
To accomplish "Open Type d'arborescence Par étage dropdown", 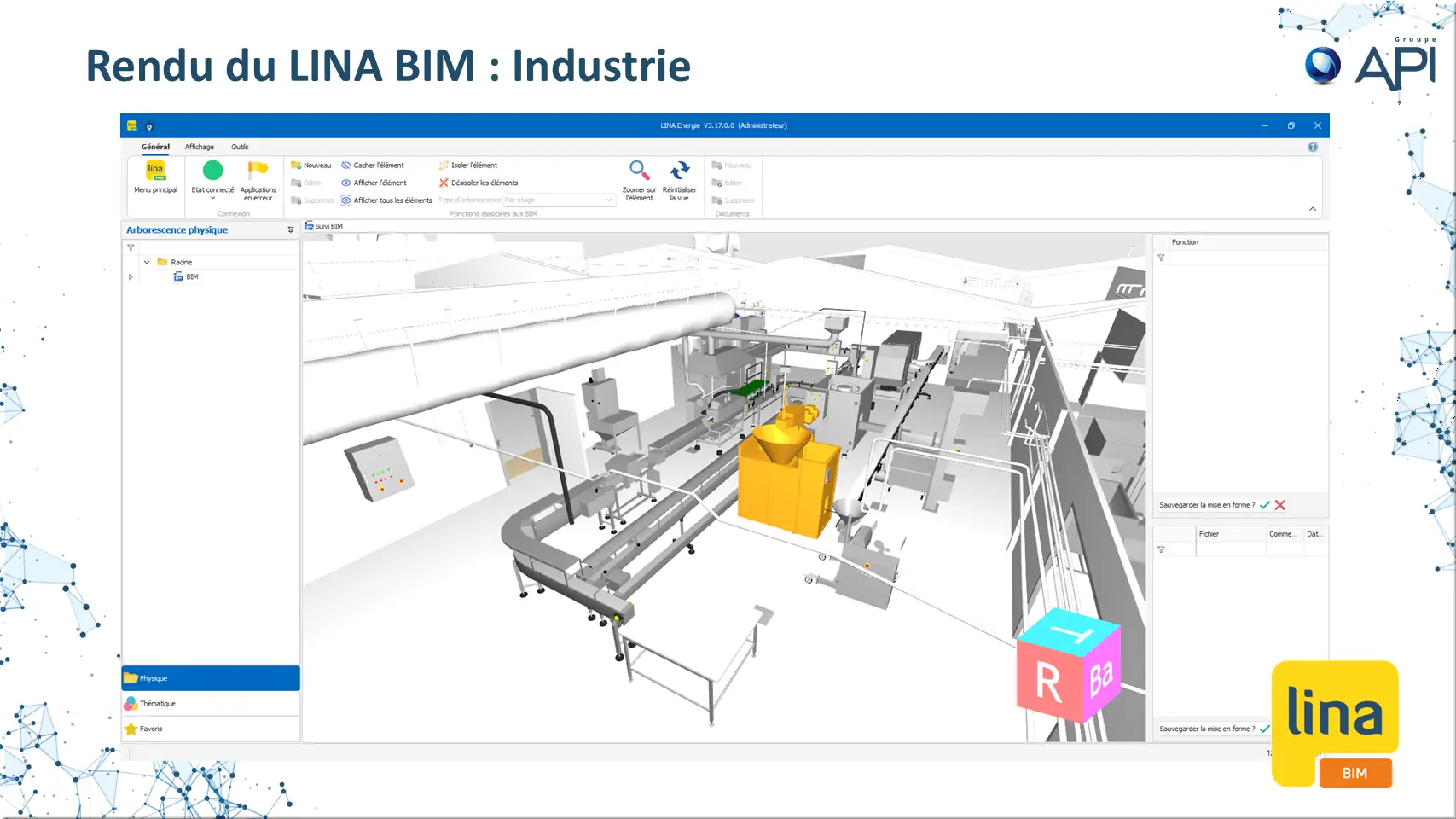I will [559, 200].
